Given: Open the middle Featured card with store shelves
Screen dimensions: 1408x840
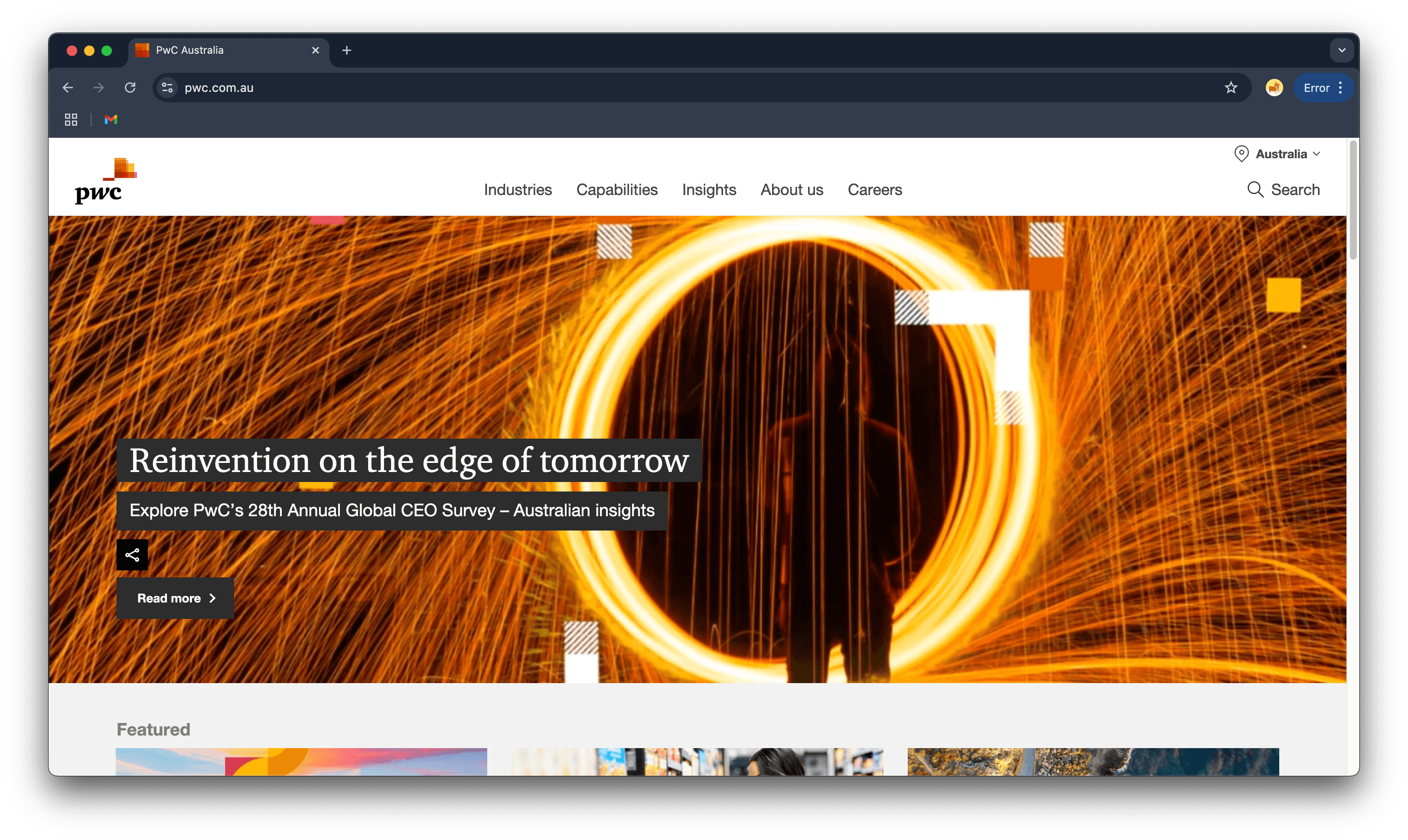Looking at the screenshot, I should 697,762.
